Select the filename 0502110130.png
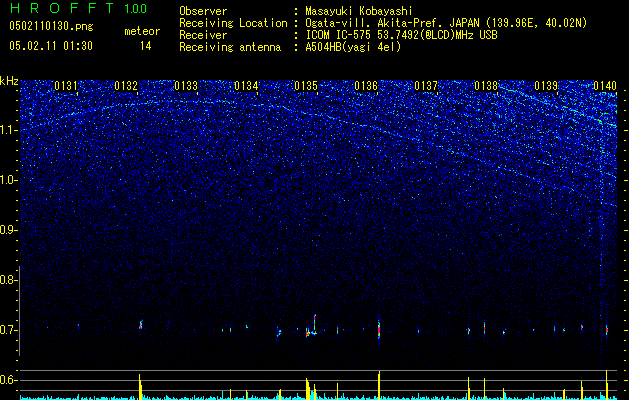Image resolution: width=629 pixels, height=400 pixels. pyautogui.click(x=51, y=26)
